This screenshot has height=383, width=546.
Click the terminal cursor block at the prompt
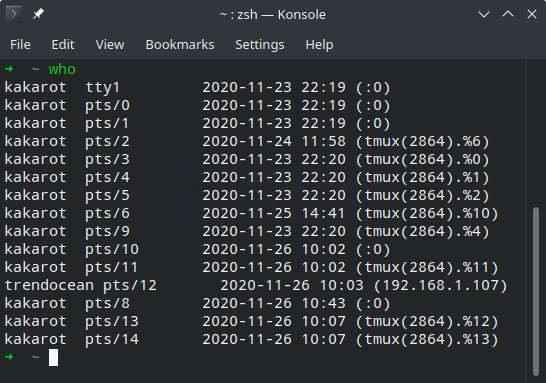click(x=53, y=357)
